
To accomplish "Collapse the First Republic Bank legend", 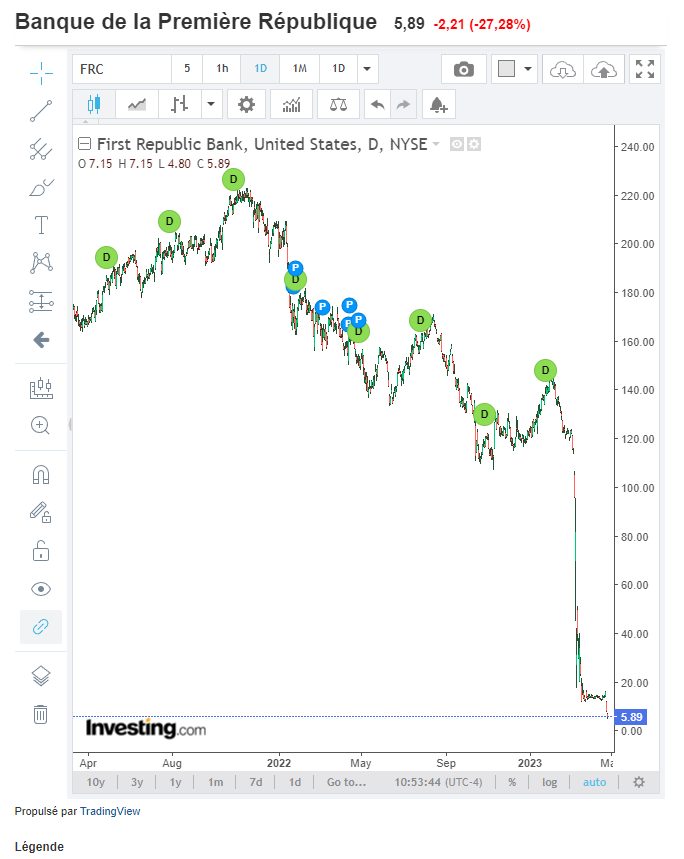I will [84, 144].
